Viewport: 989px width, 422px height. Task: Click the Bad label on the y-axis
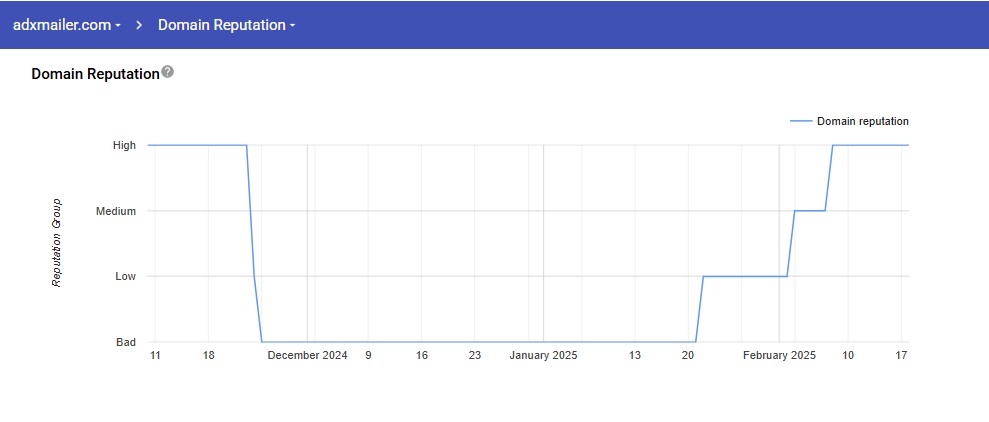pyautogui.click(x=126, y=342)
